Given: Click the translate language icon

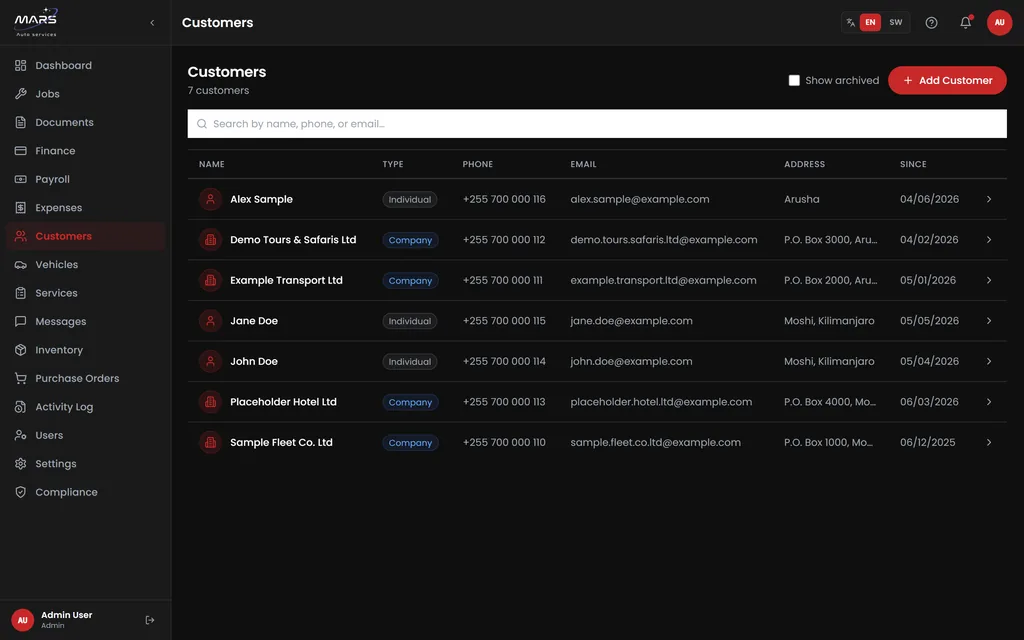Looking at the screenshot, I should point(850,22).
